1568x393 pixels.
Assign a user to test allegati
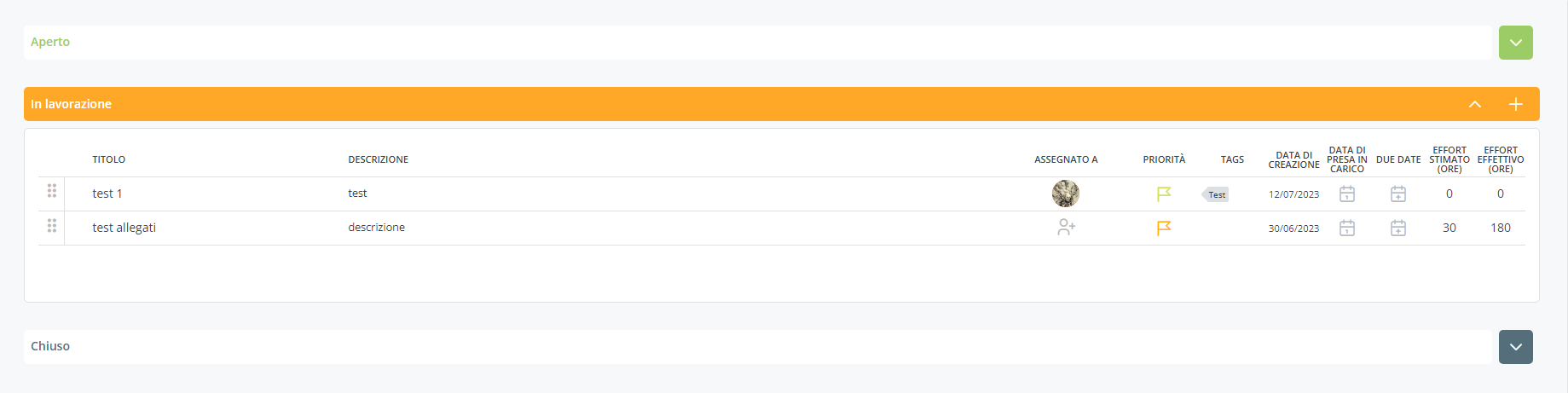[1066, 228]
